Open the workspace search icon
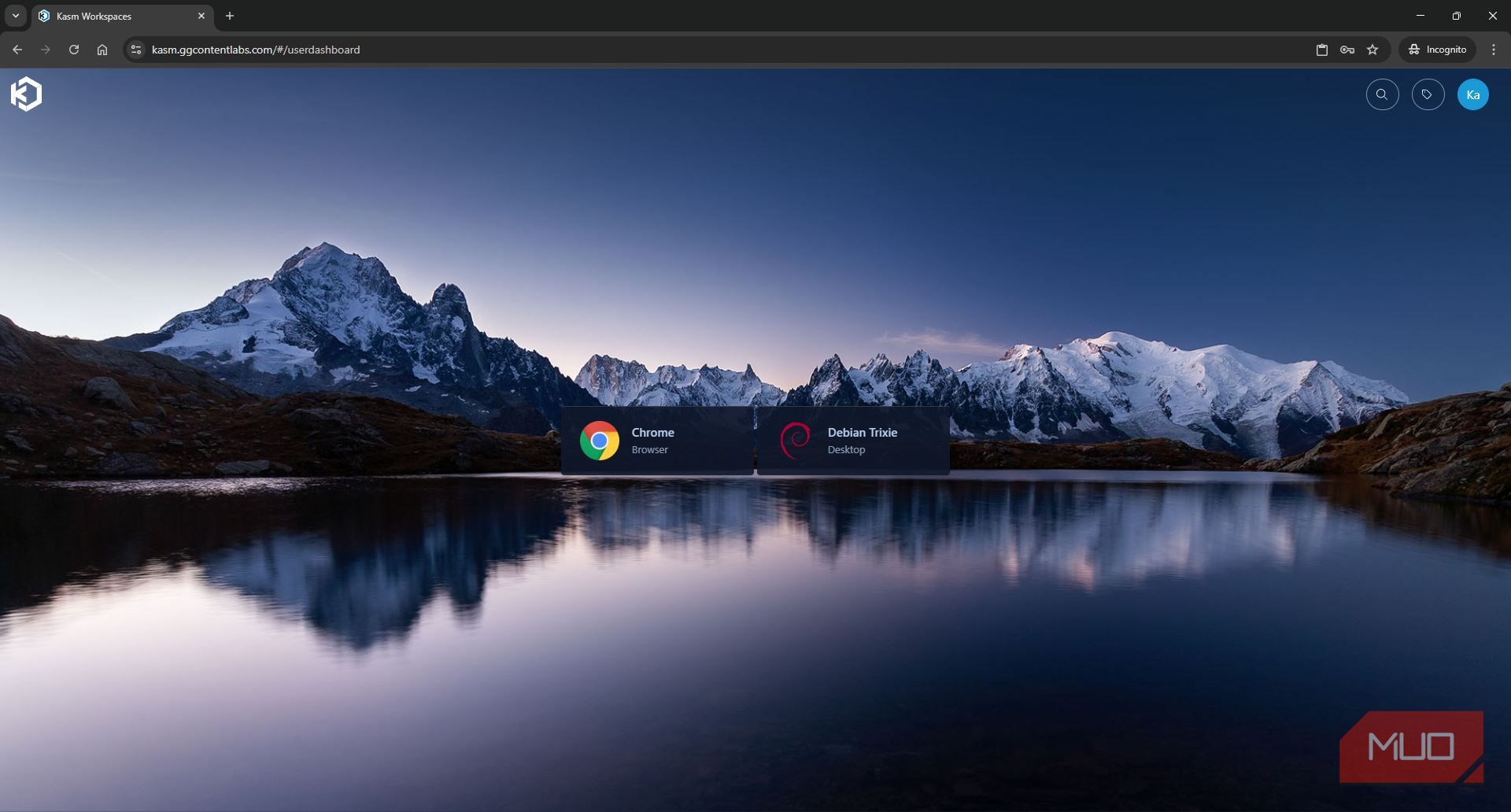 click(x=1382, y=94)
